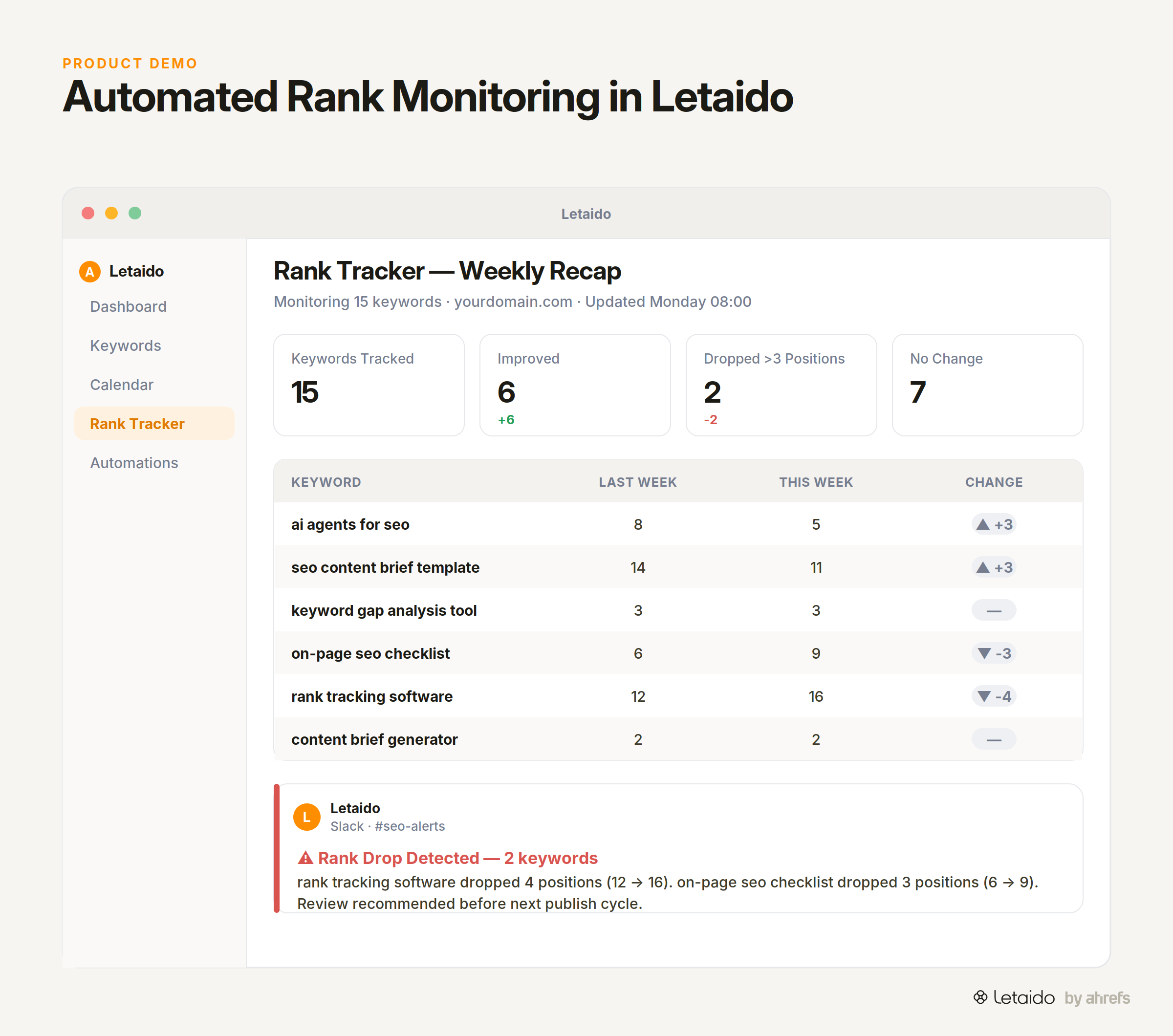Click the +3 badge for seo content brief template

[994, 567]
